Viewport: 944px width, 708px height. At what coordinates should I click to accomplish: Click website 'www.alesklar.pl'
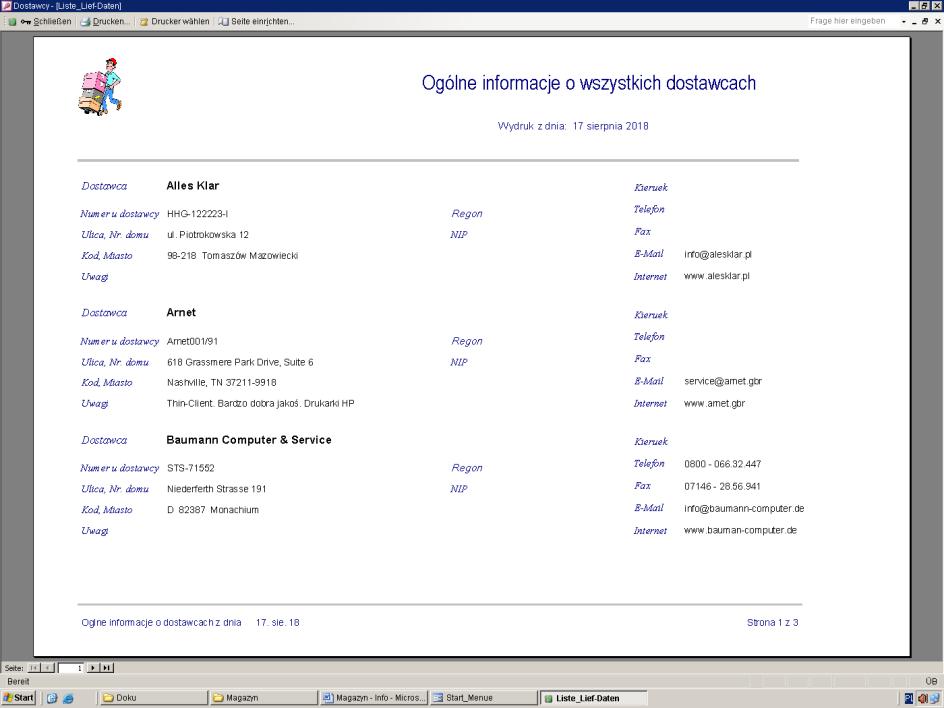(716, 276)
